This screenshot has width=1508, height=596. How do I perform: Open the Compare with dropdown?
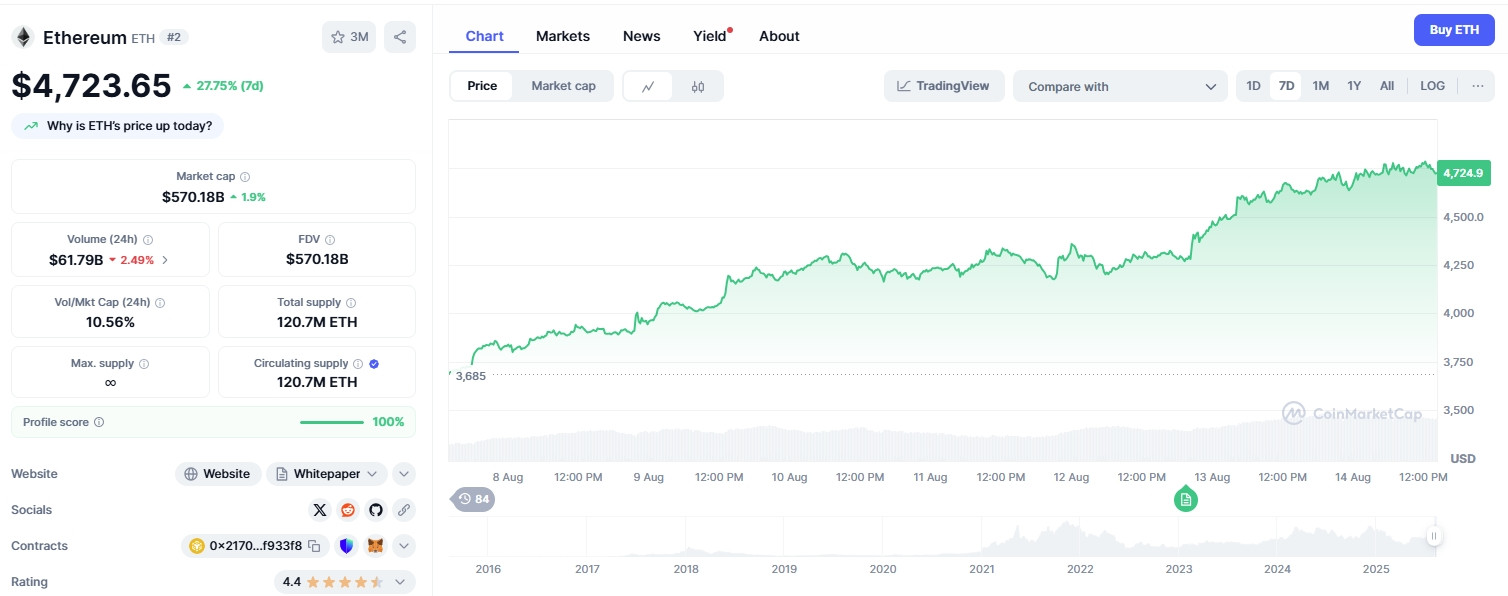coord(1120,86)
